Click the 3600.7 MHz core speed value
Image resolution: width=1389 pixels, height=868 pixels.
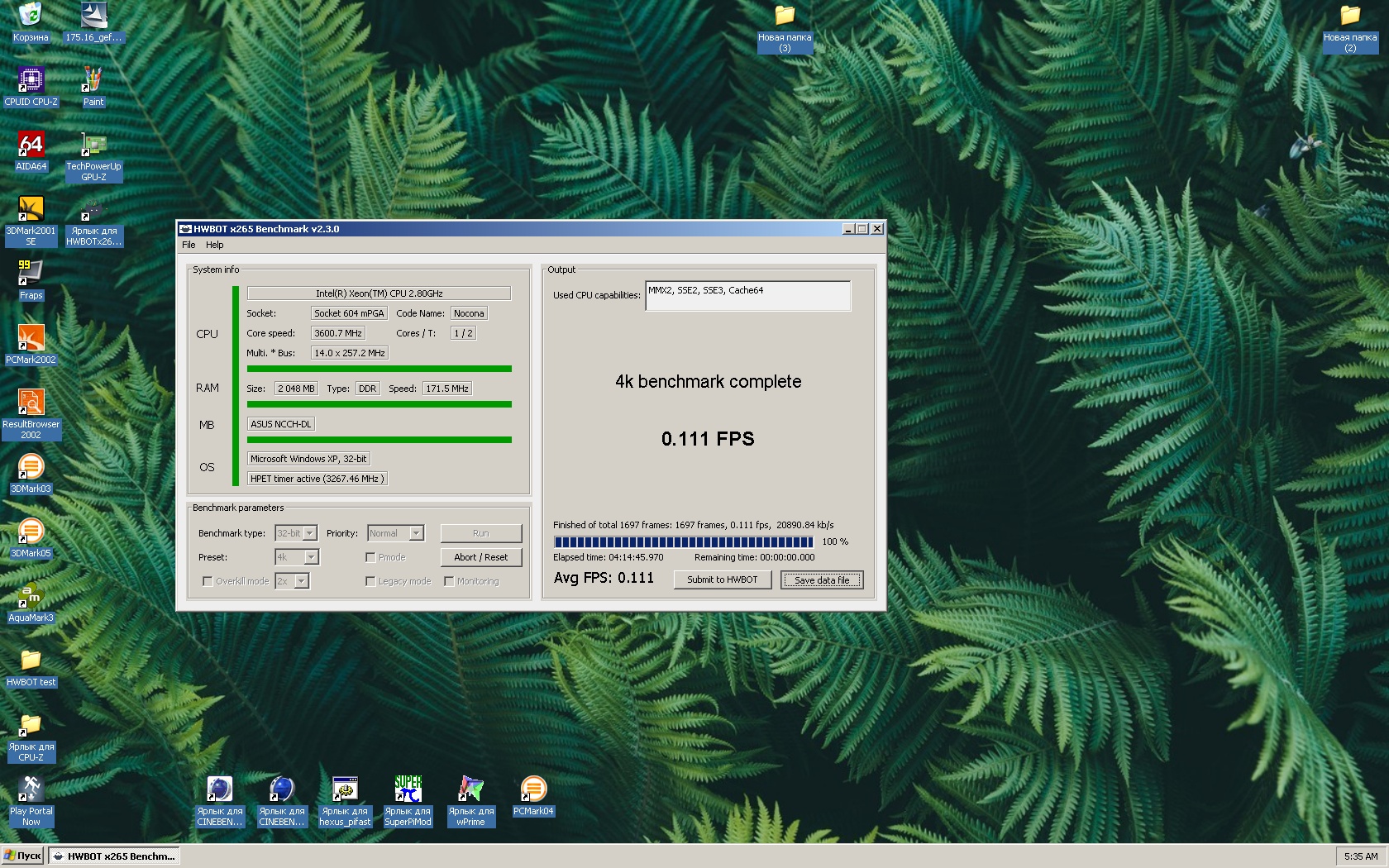coord(337,333)
